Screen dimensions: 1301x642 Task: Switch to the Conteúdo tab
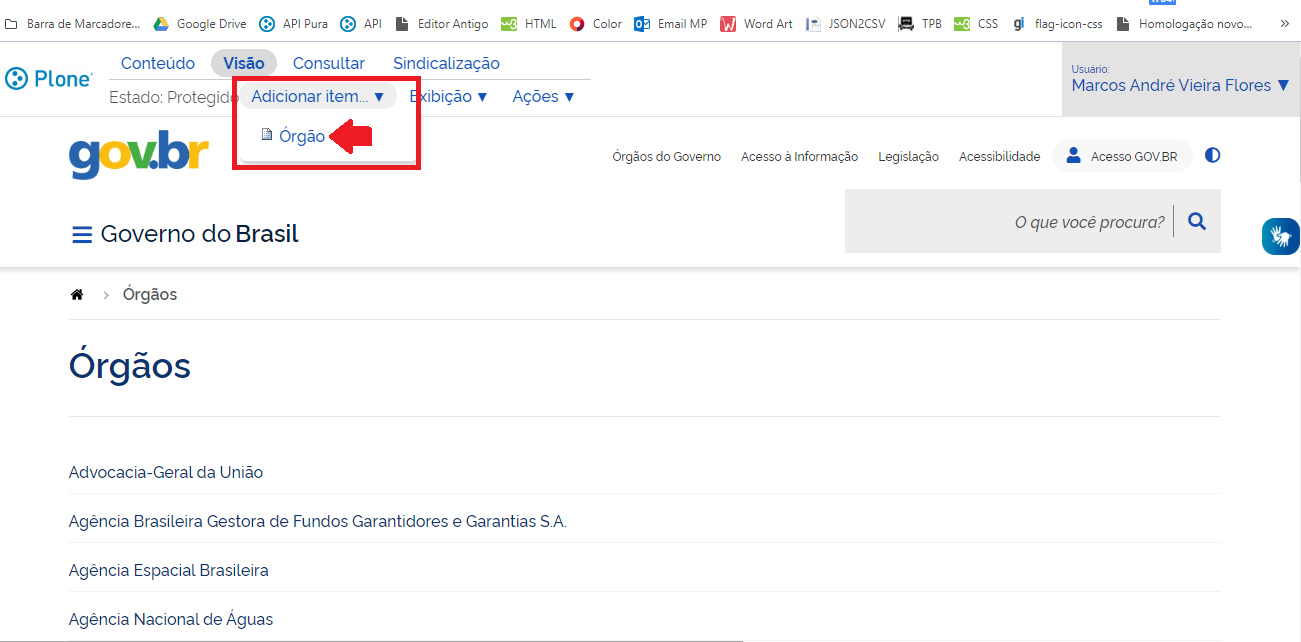tap(158, 63)
